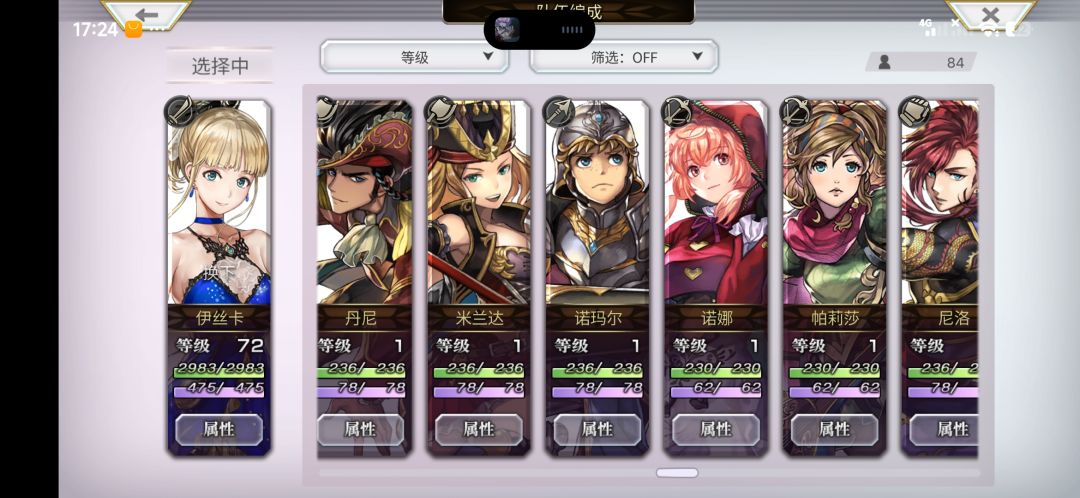The width and height of the screenshot is (1080, 498).
Task: Click the bow icon on 诺娜's card
Action: 676,111
